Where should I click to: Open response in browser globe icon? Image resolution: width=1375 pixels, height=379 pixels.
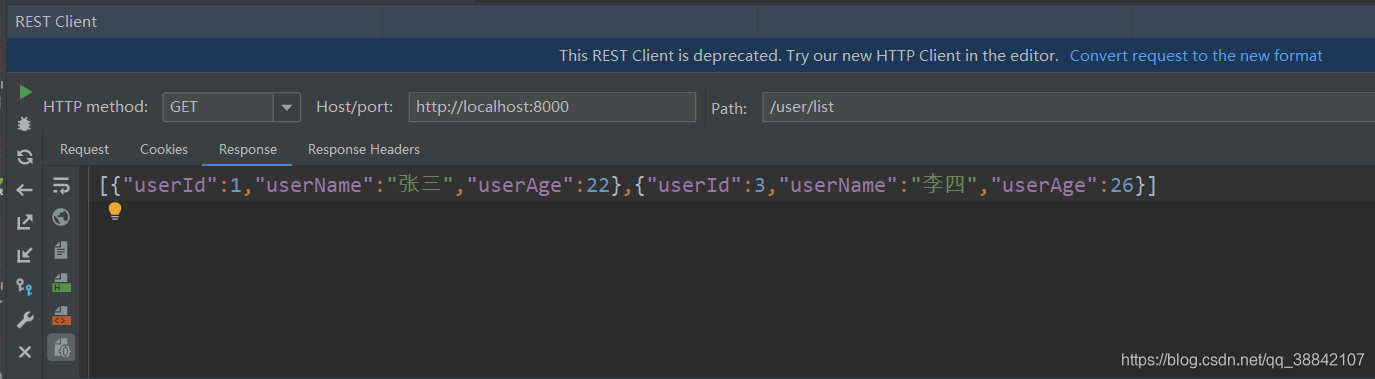click(x=61, y=217)
